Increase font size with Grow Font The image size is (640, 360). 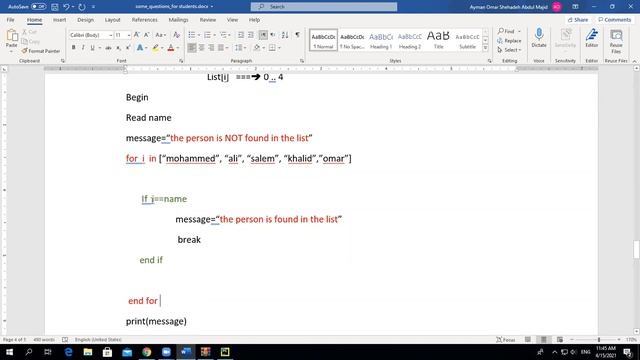click(137, 35)
